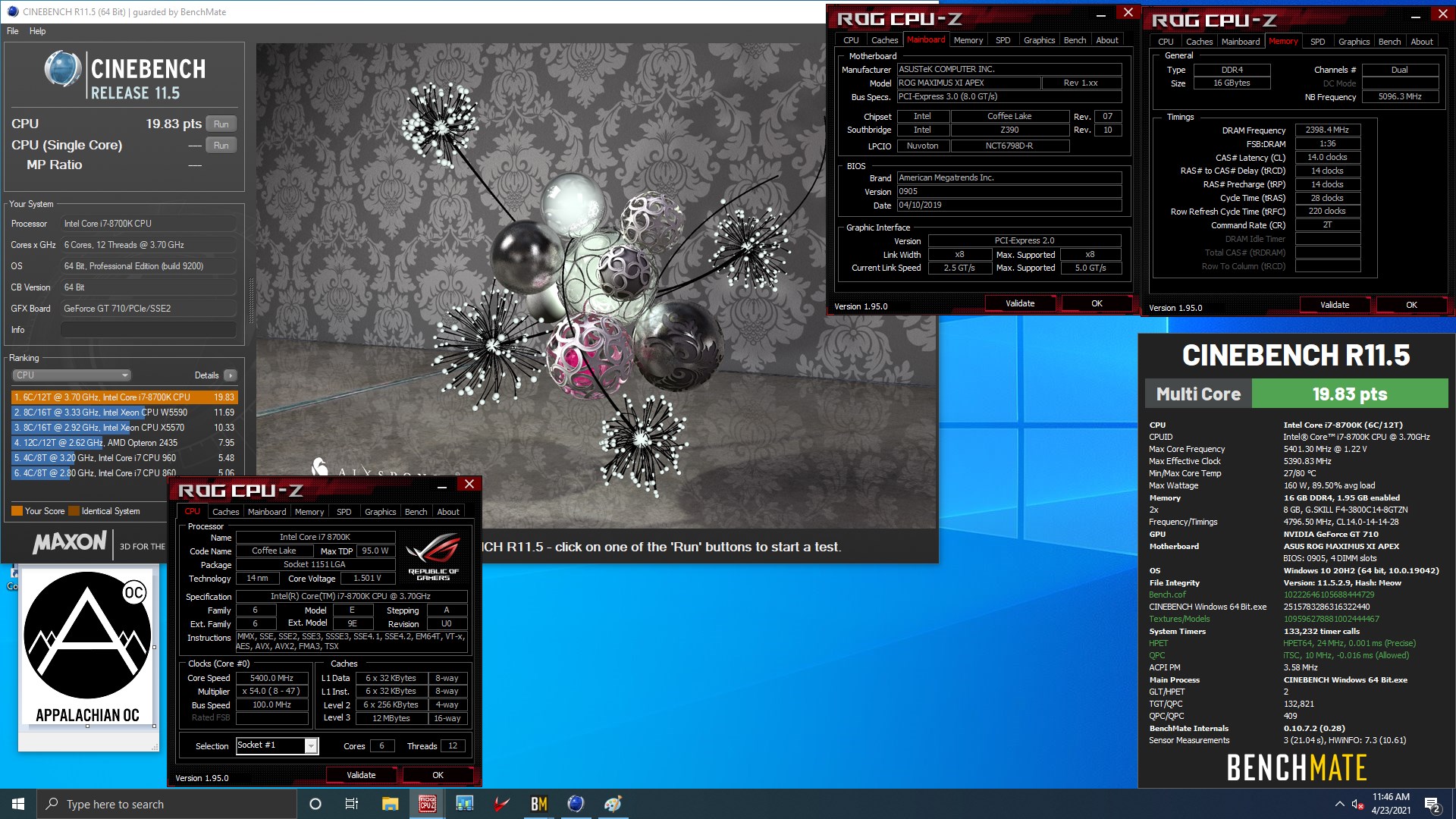1456x819 pixels.
Task: Click the Identical System legend swatch
Action: [74, 511]
